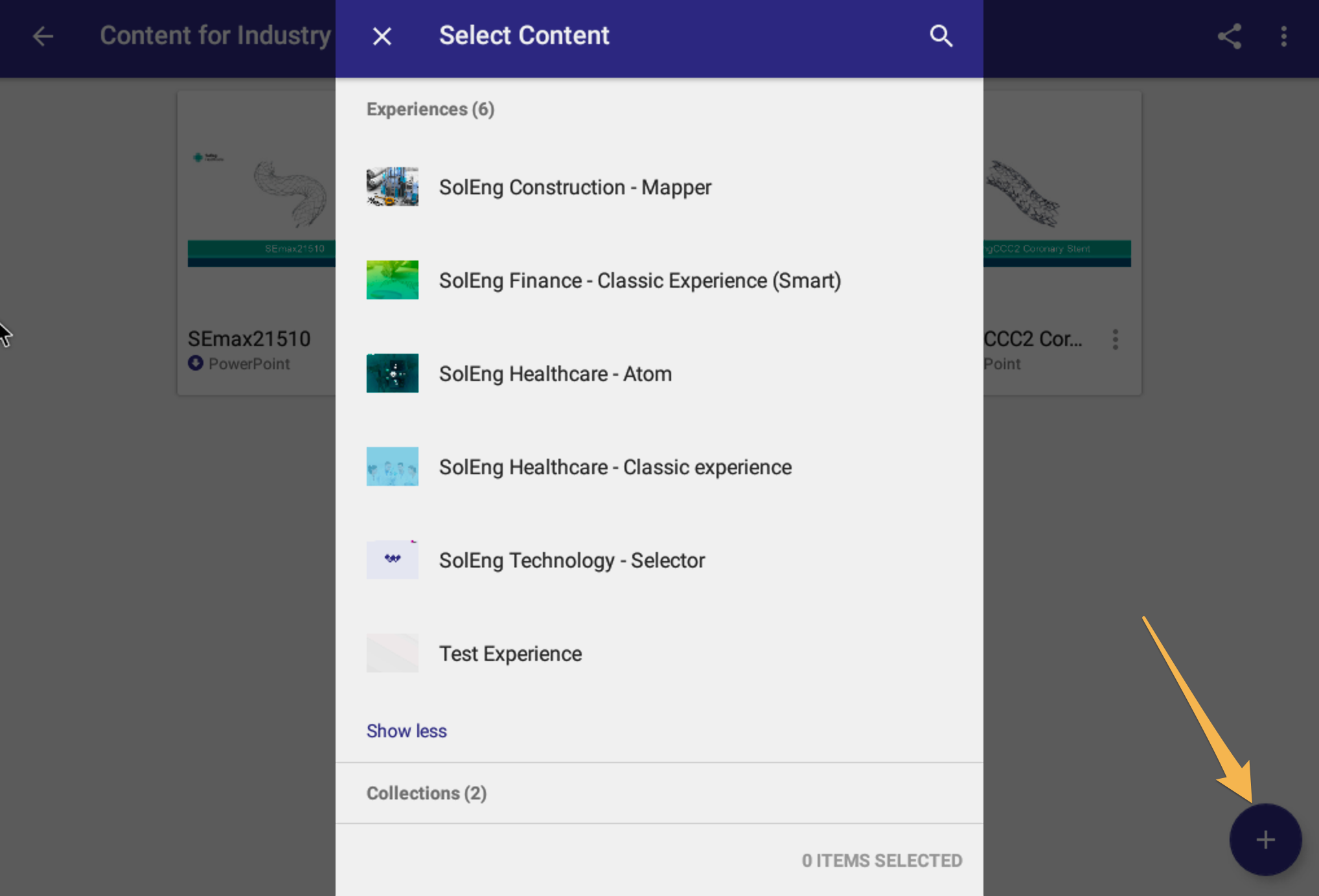Choose SolEng Technology - Selector
The width and height of the screenshot is (1319, 896).
(571, 560)
